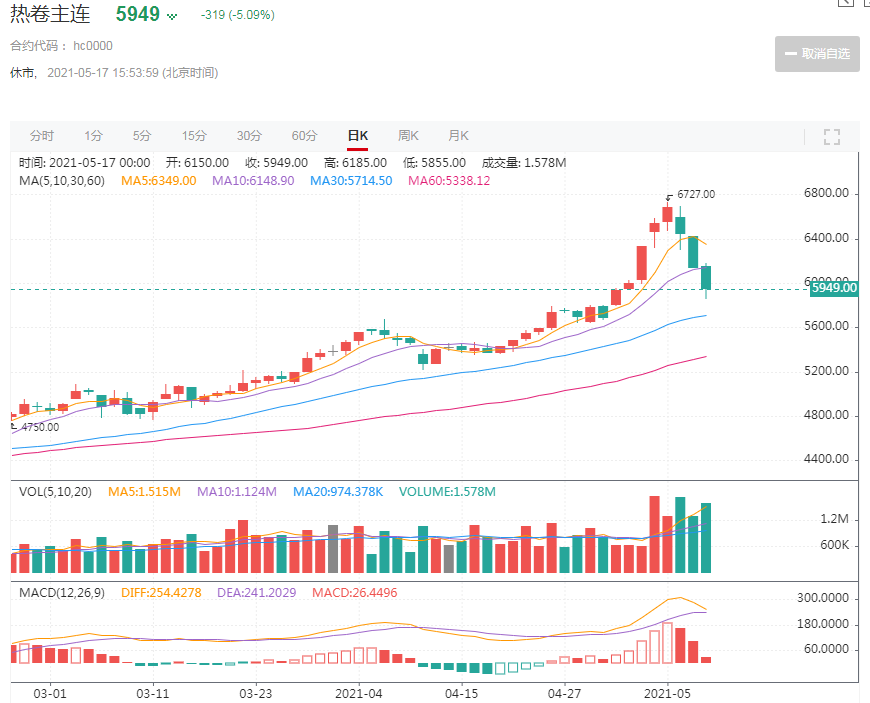Click the 5949.00 current price tag

pos(834,288)
